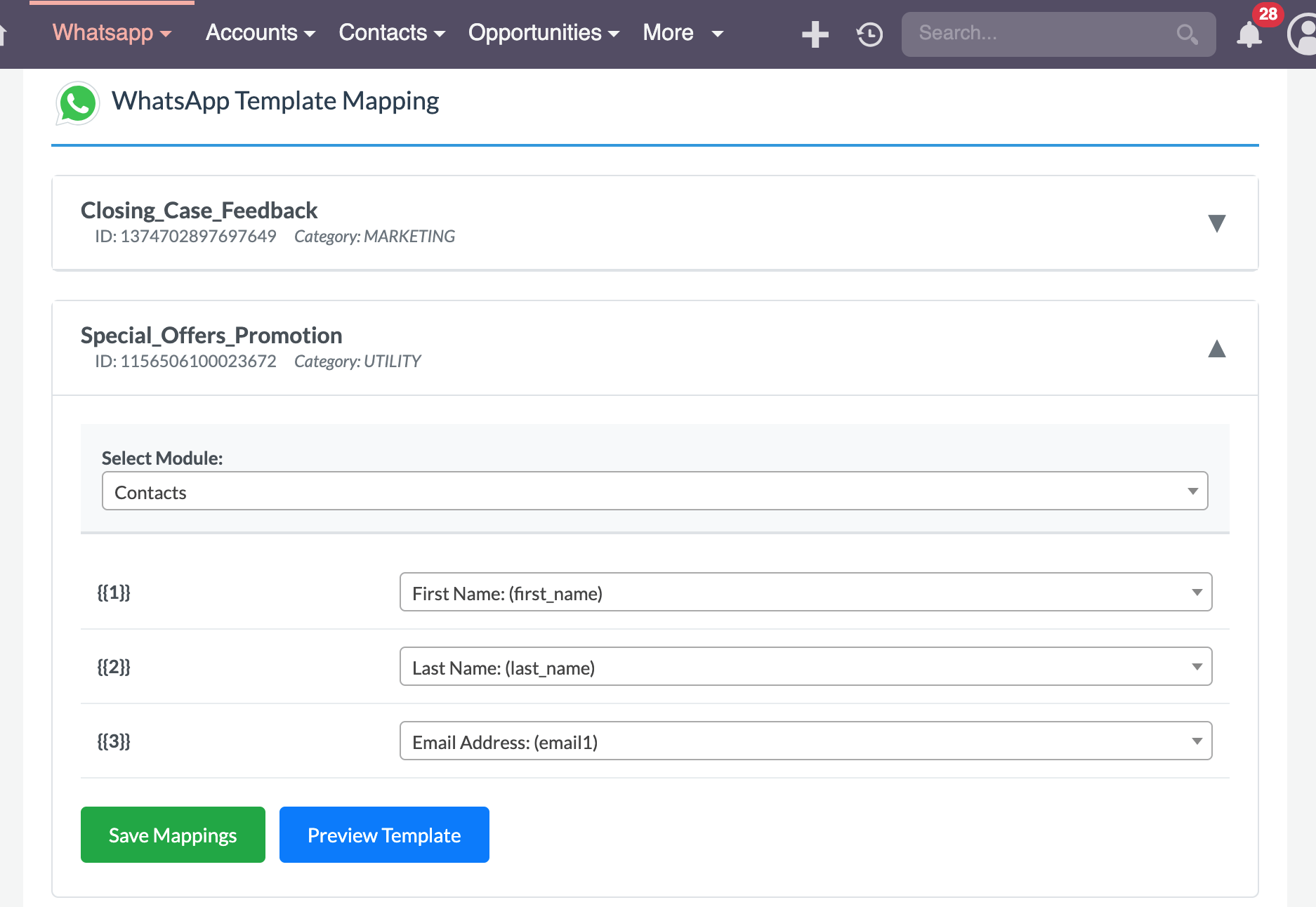Image resolution: width=1316 pixels, height=907 pixels.
Task: Open recently viewed via the clock icon
Action: pos(868,33)
